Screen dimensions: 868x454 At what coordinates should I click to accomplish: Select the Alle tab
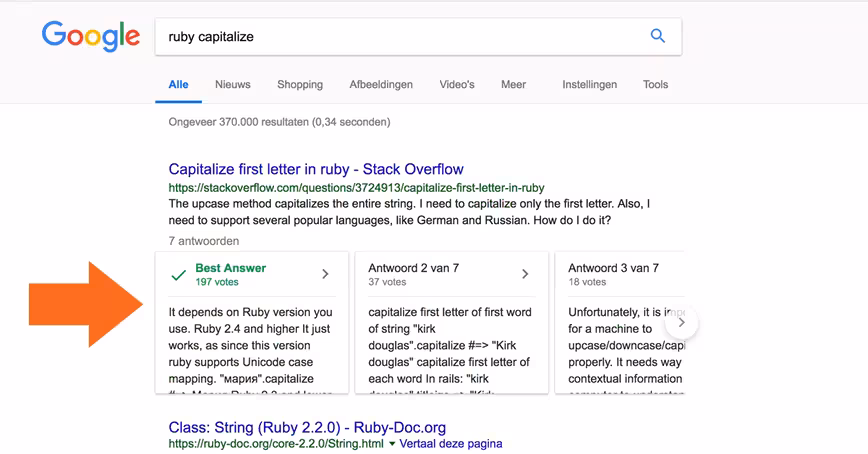pyautogui.click(x=178, y=85)
